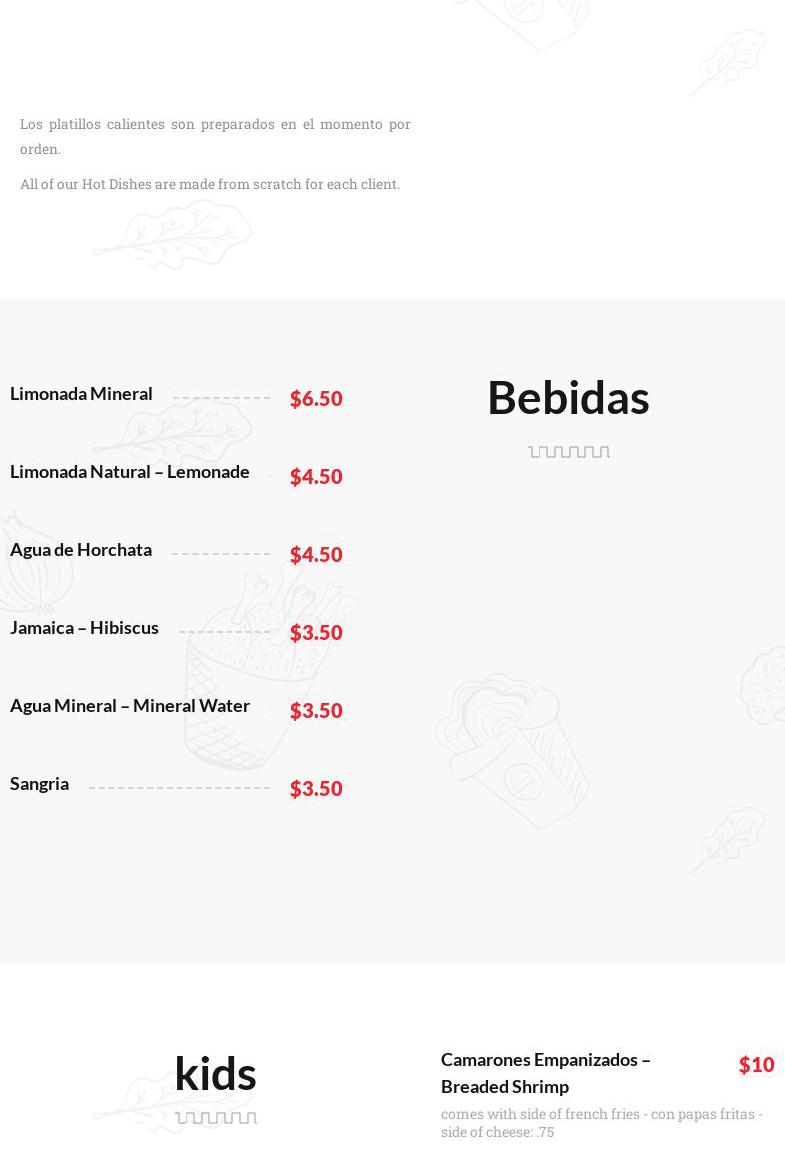Click the decorative divider under Bebidas
785x1162 pixels.
[x=569, y=451]
